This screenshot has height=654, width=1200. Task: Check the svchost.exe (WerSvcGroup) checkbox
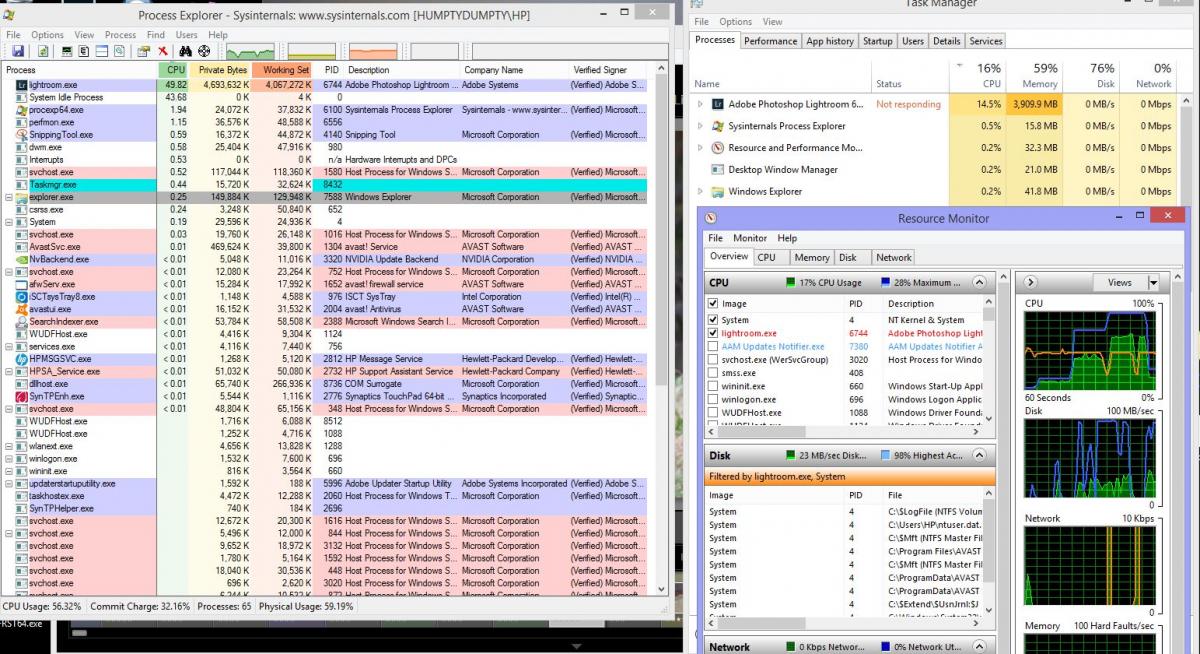click(713, 359)
